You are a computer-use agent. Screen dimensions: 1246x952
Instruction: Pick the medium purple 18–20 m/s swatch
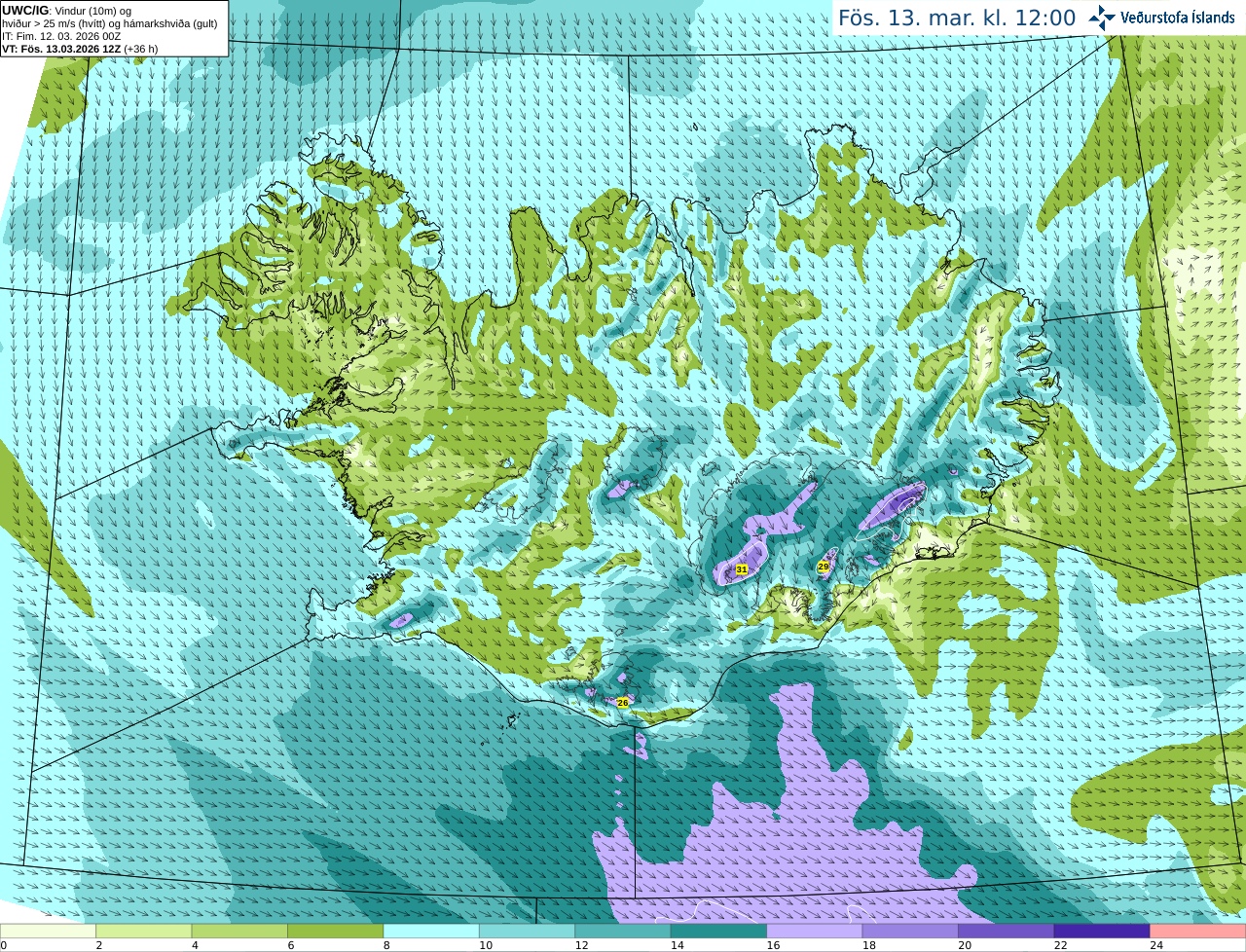pos(911,931)
